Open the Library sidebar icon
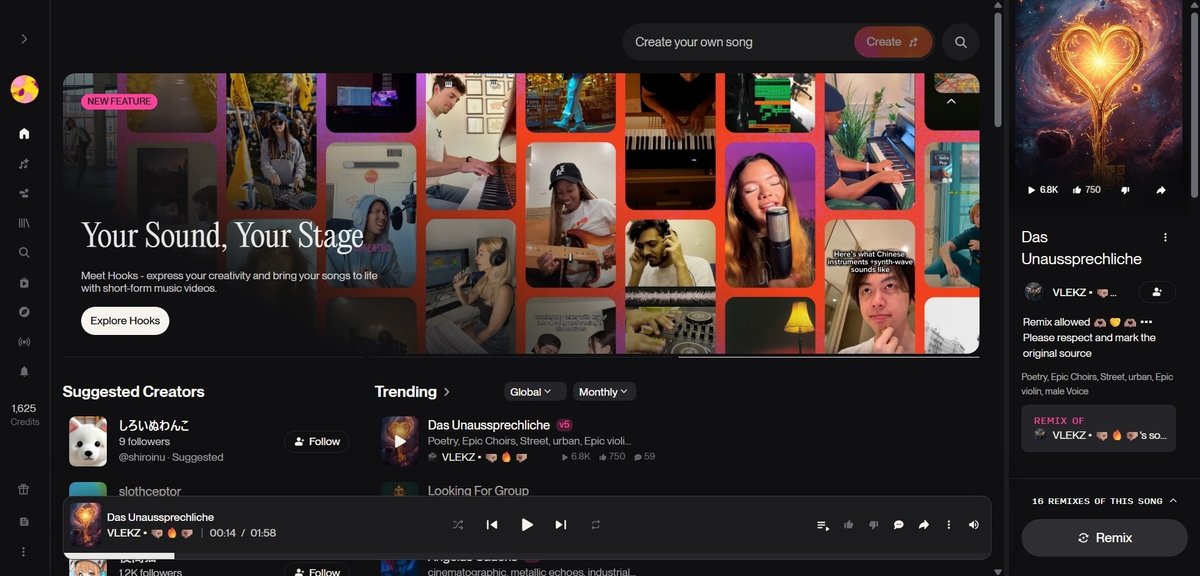1200x576 pixels. [24, 223]
